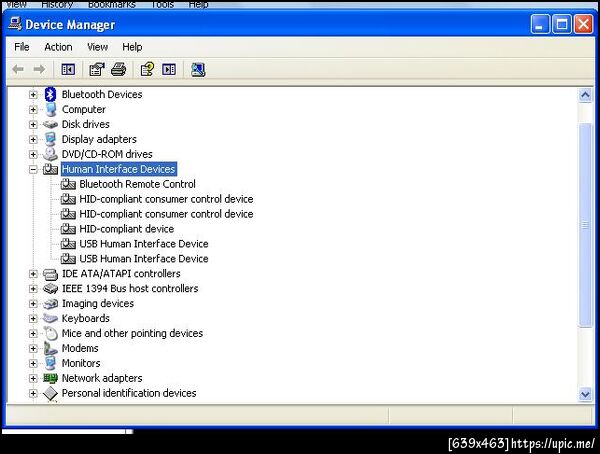Screen dimensions: 600x454
Task: Select the HID-compliant device entry
Action: click(127, 229)
